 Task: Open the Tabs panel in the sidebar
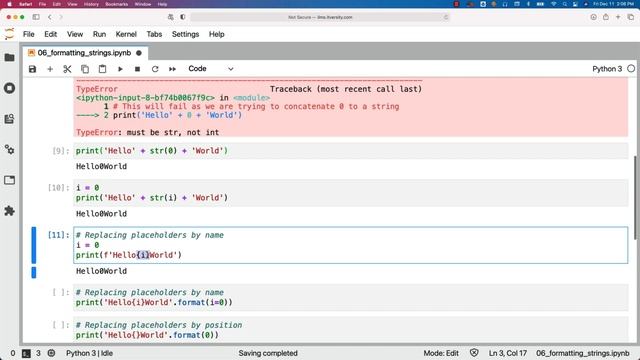pos(9,180)
